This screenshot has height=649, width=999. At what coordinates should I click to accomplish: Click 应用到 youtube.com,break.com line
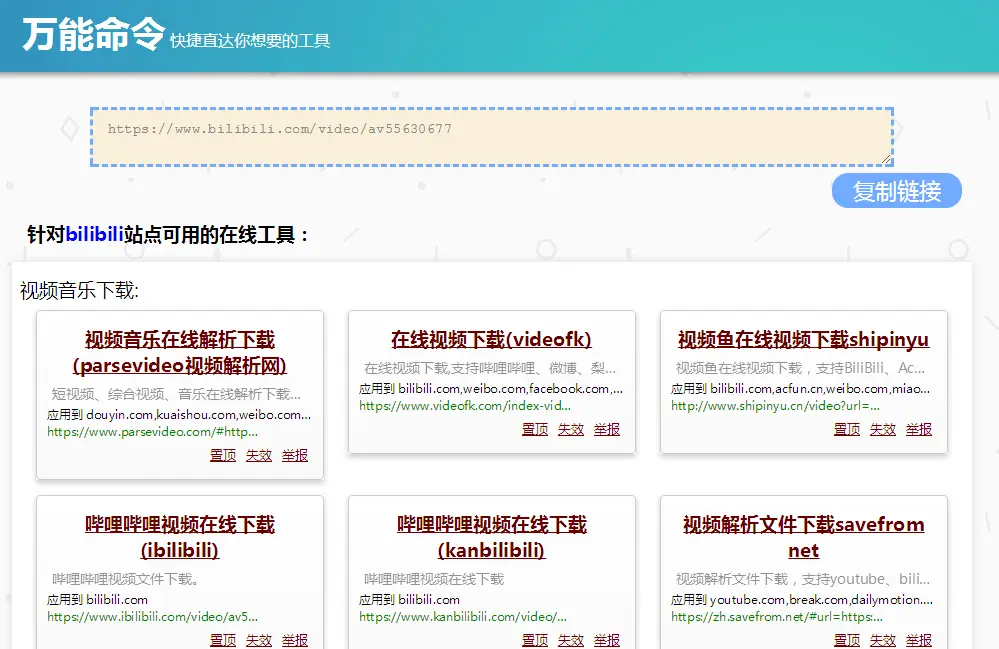(x=802, y=599)
